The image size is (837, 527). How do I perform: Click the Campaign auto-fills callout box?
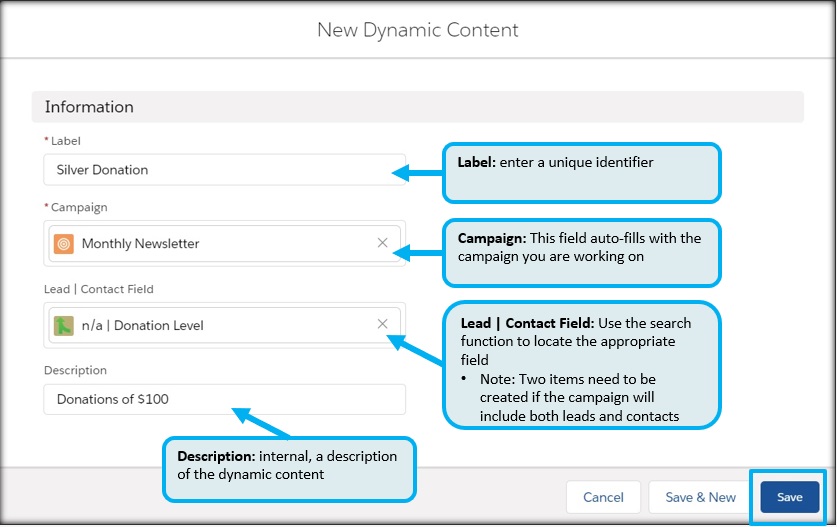581,252
